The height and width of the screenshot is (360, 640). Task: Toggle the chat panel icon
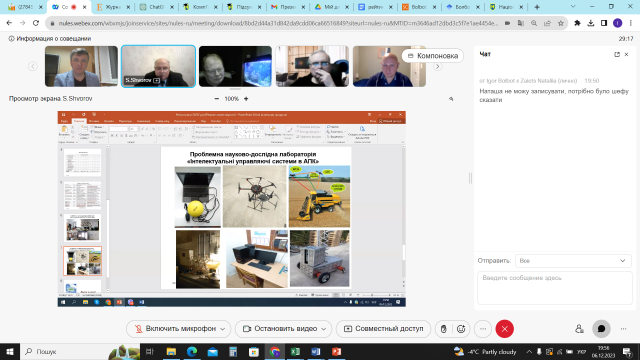pos(601,329)
